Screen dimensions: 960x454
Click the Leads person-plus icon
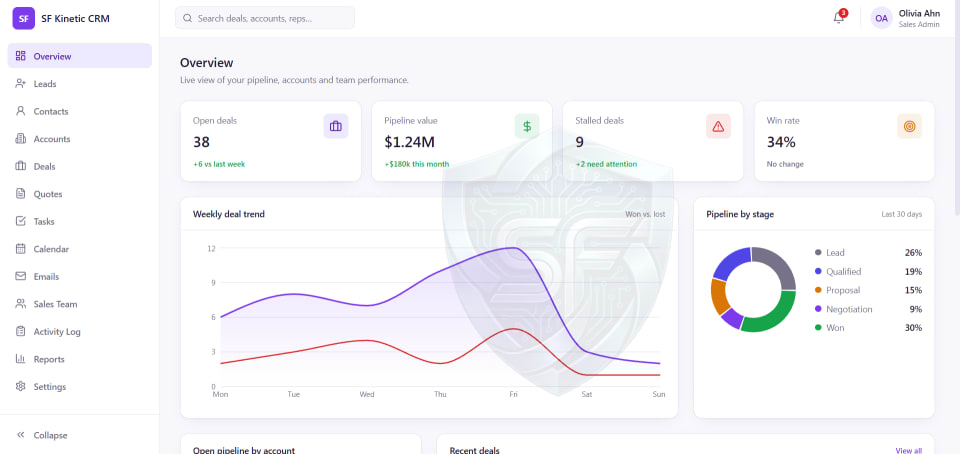click(x=21, y=84)
